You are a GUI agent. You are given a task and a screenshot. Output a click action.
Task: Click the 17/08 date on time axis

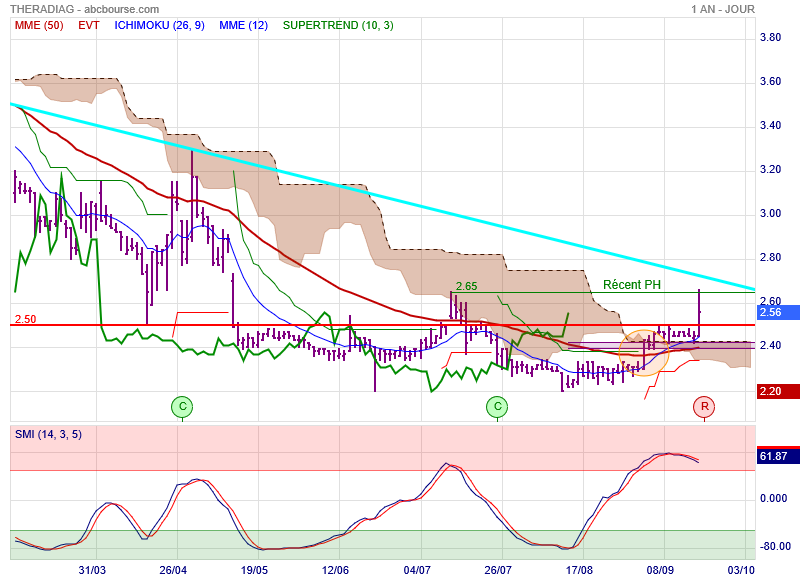[580, 568]
